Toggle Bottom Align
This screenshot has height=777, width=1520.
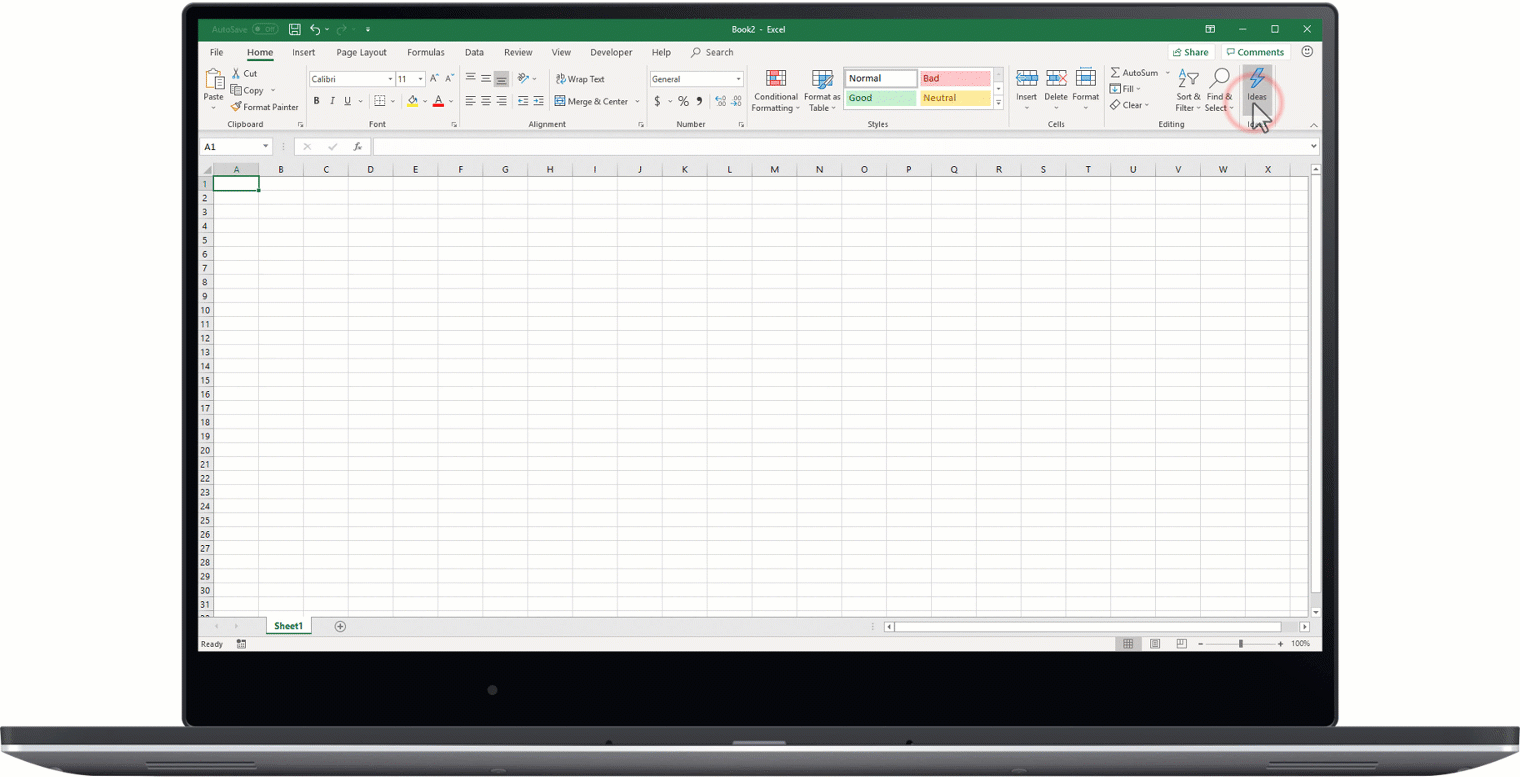point(502,79)
